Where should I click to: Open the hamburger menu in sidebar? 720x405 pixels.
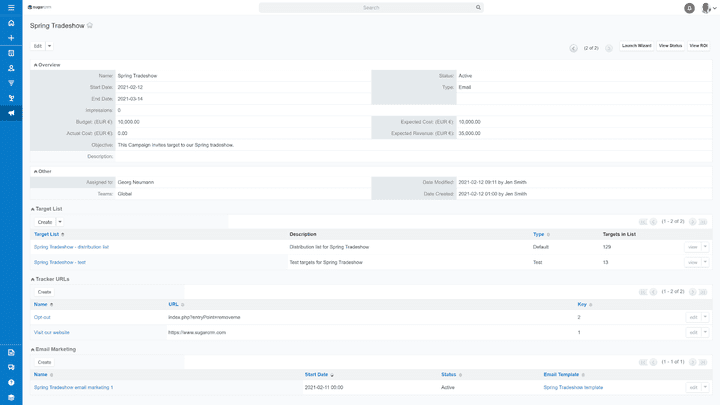click(x=11, y=8)
